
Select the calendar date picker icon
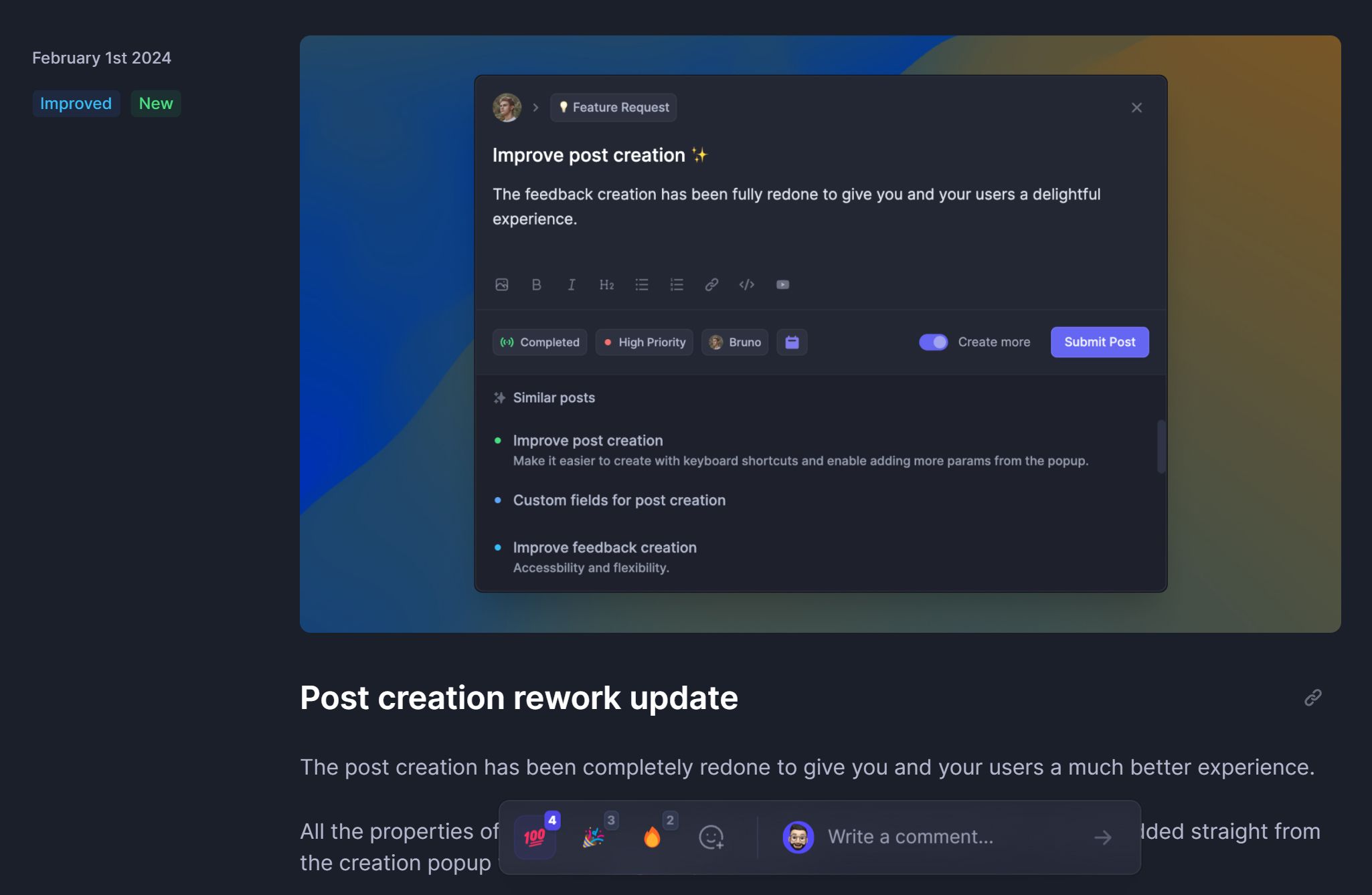pos(793,342)
